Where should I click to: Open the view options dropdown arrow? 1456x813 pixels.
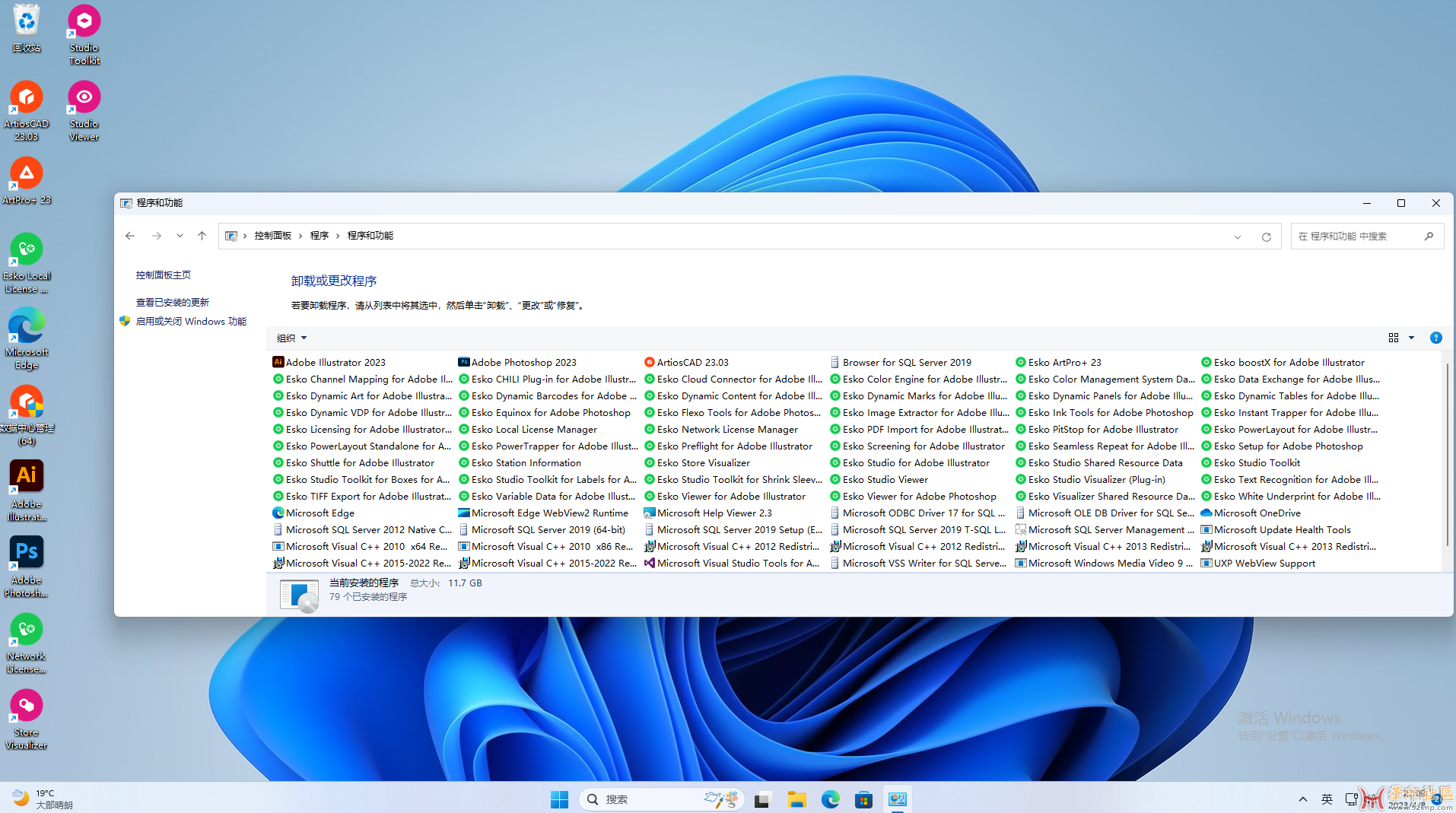[1412, 338]
